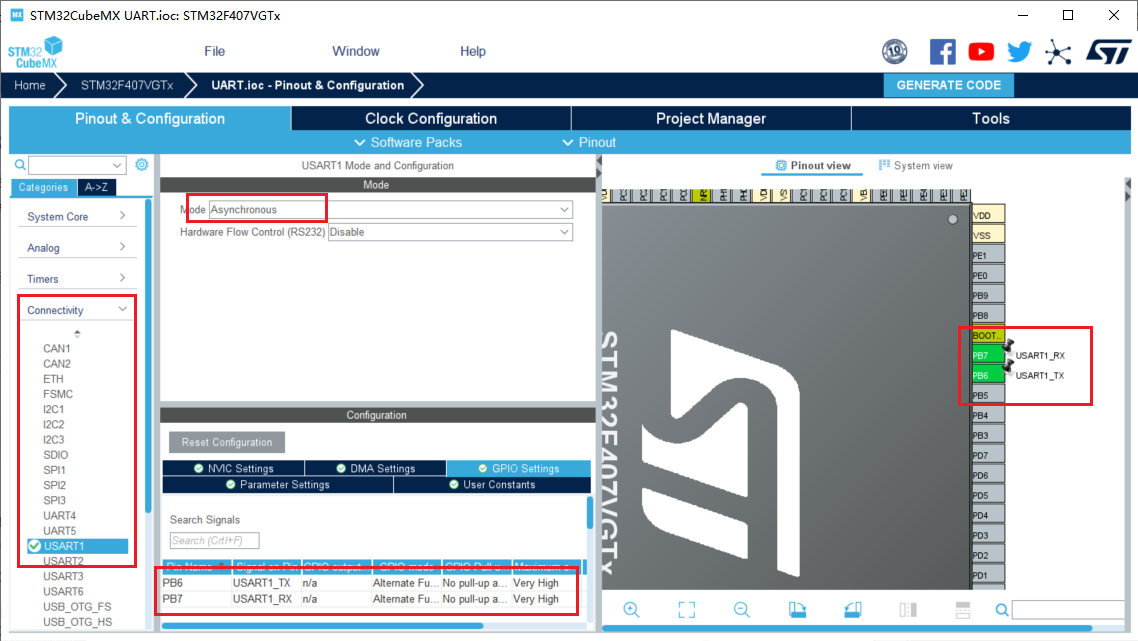Open the Help menu

tap(472, 52)
